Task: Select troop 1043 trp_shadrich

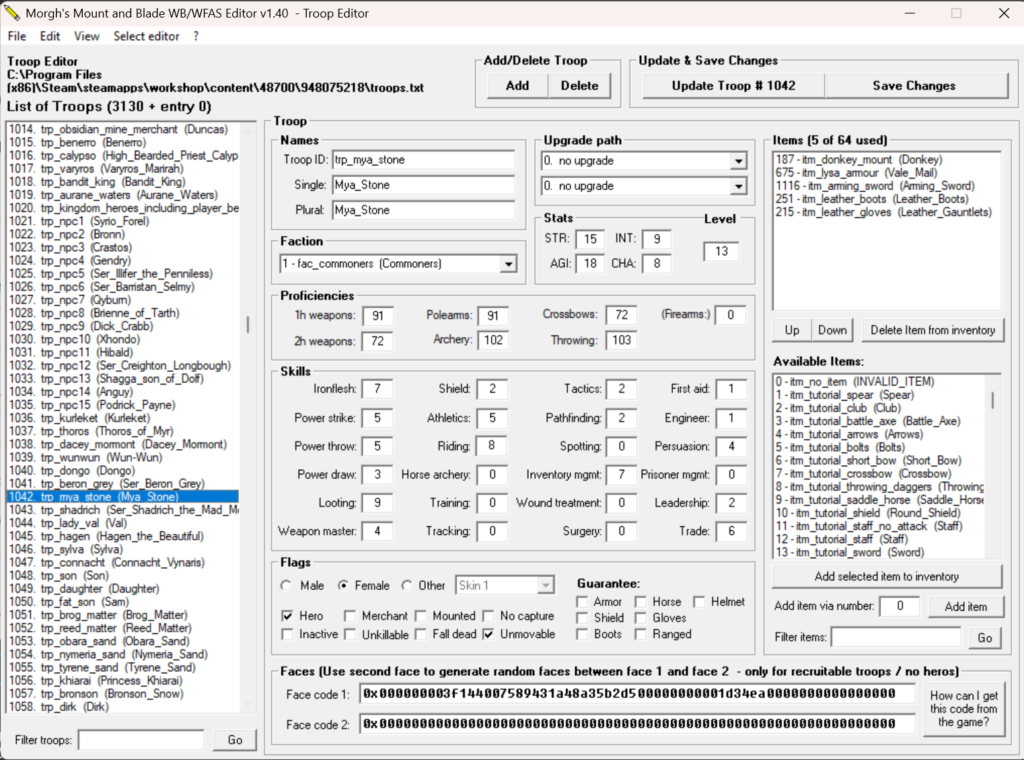Action: pos(123,510)
